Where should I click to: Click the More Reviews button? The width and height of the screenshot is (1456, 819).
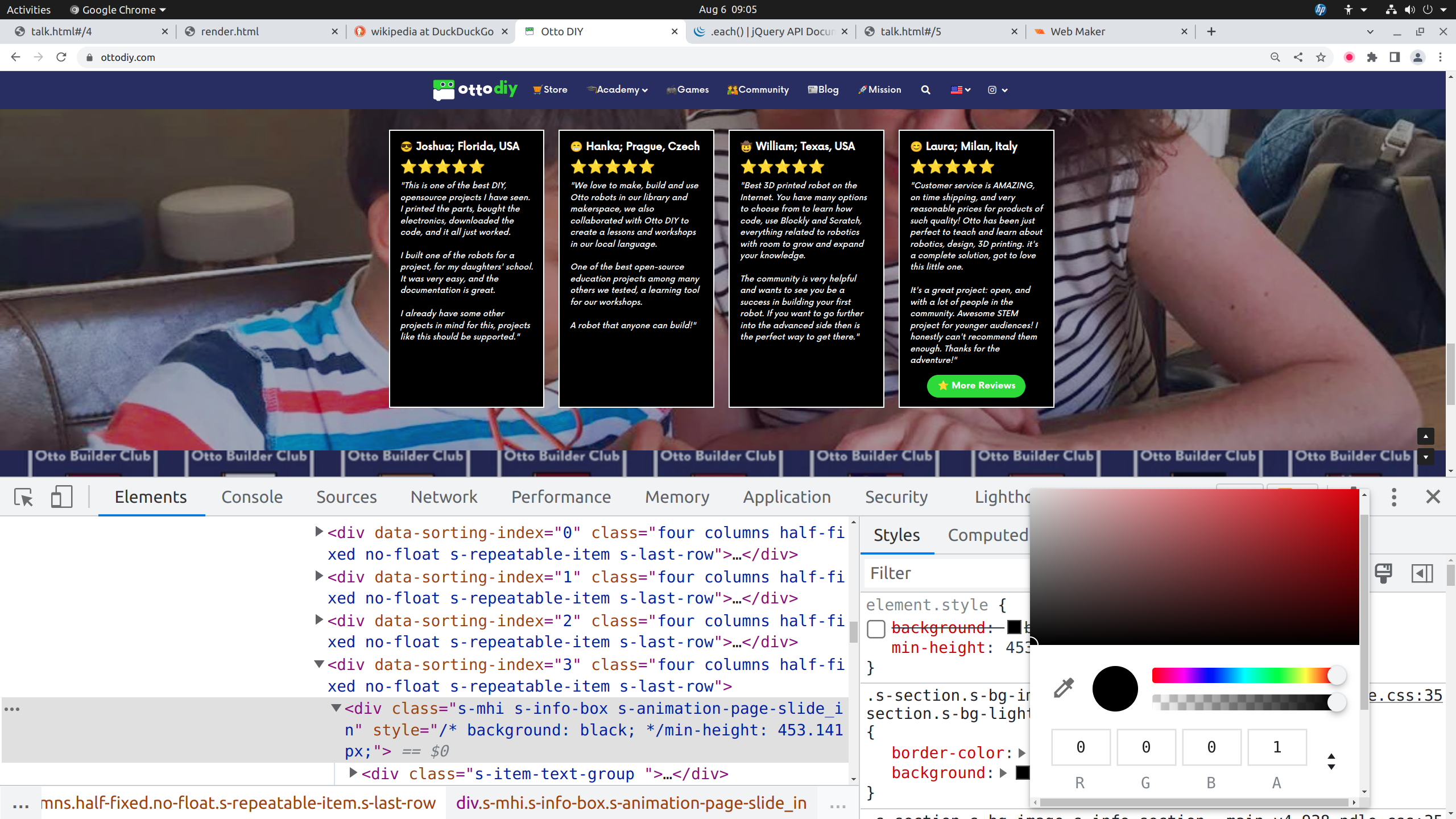[x=976, y=386]
